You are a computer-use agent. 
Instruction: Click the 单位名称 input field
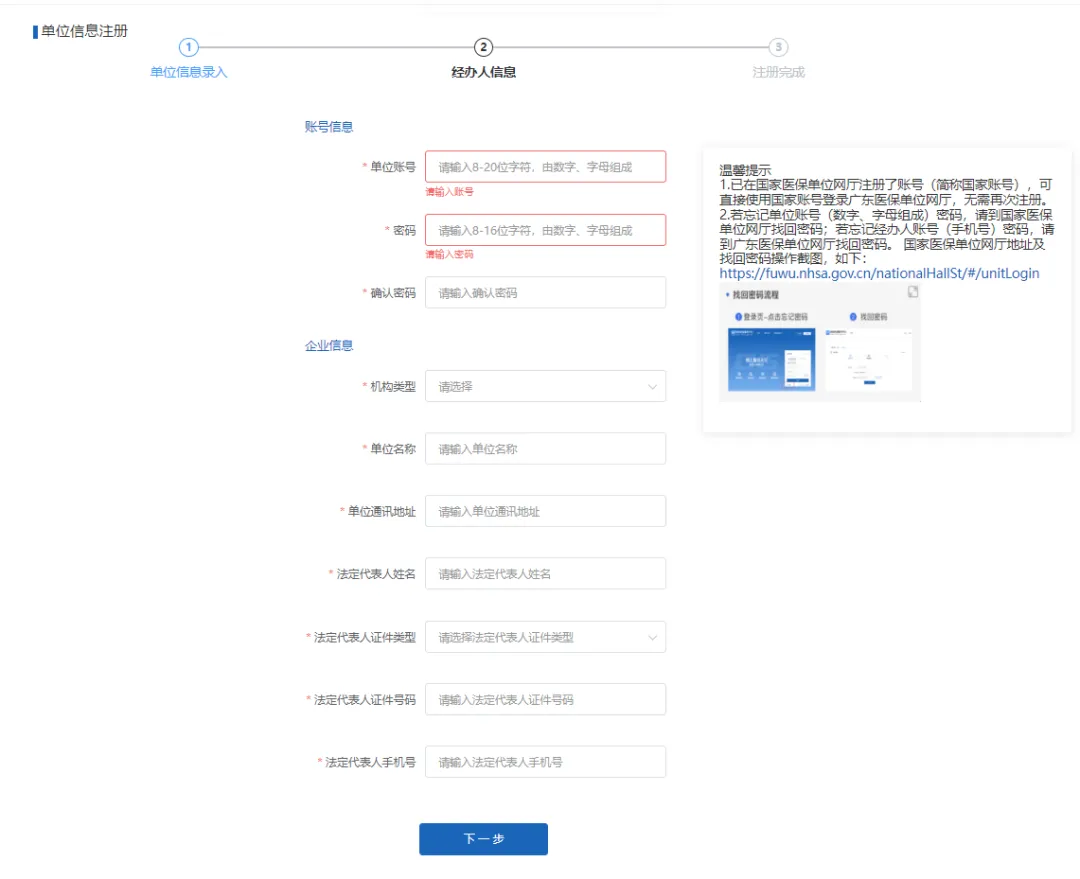pos(545,449)
